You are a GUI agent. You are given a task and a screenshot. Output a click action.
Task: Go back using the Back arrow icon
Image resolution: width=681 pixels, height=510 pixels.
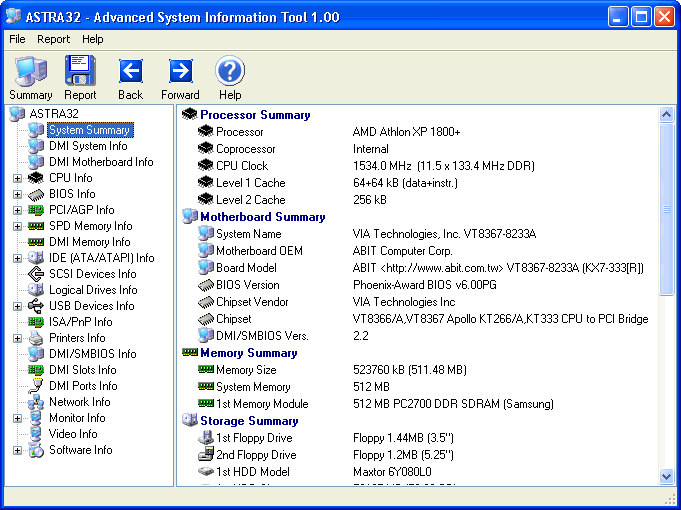[130, 71]
